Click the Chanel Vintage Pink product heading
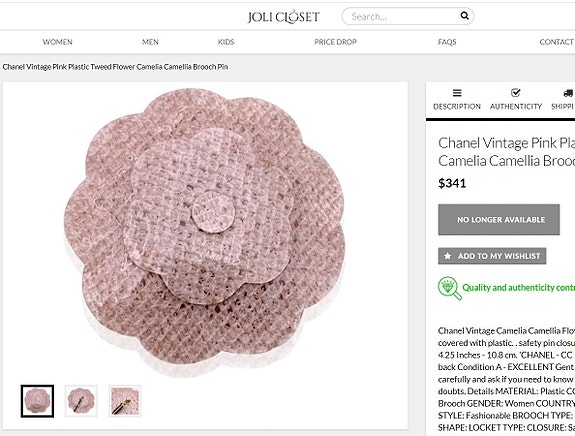This screenshot has height=436, width=575. (506, 152)
